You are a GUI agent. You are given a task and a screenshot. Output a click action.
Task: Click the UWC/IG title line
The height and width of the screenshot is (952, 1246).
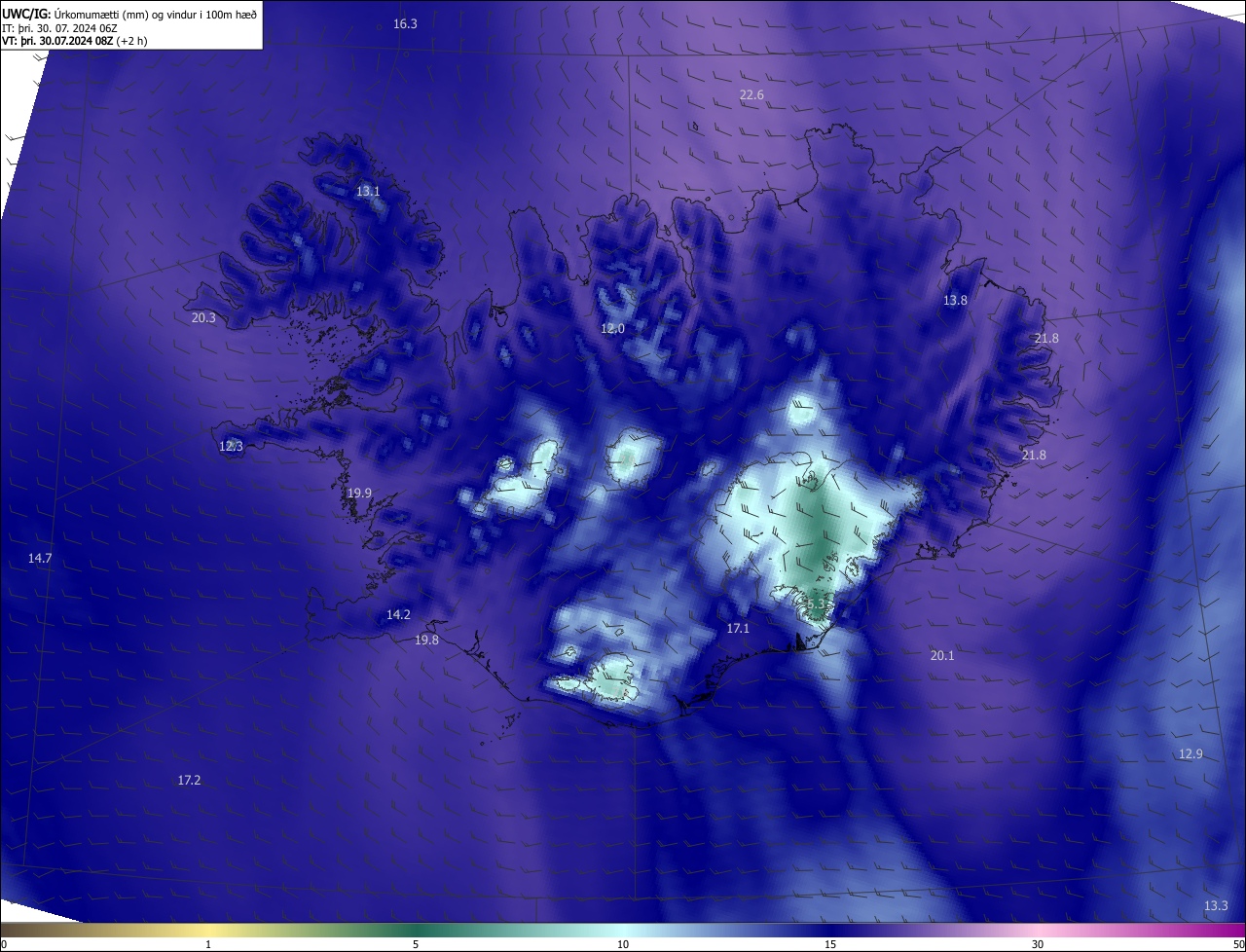coord(129,14)
